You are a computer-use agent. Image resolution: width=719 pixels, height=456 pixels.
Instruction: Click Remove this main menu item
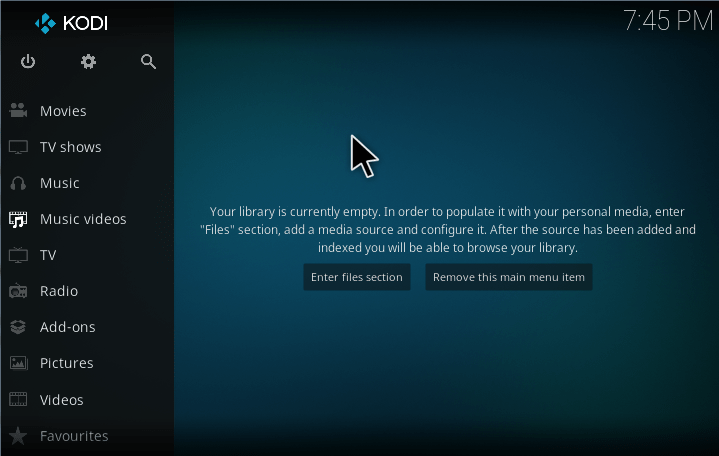click(x=509, y=277)
